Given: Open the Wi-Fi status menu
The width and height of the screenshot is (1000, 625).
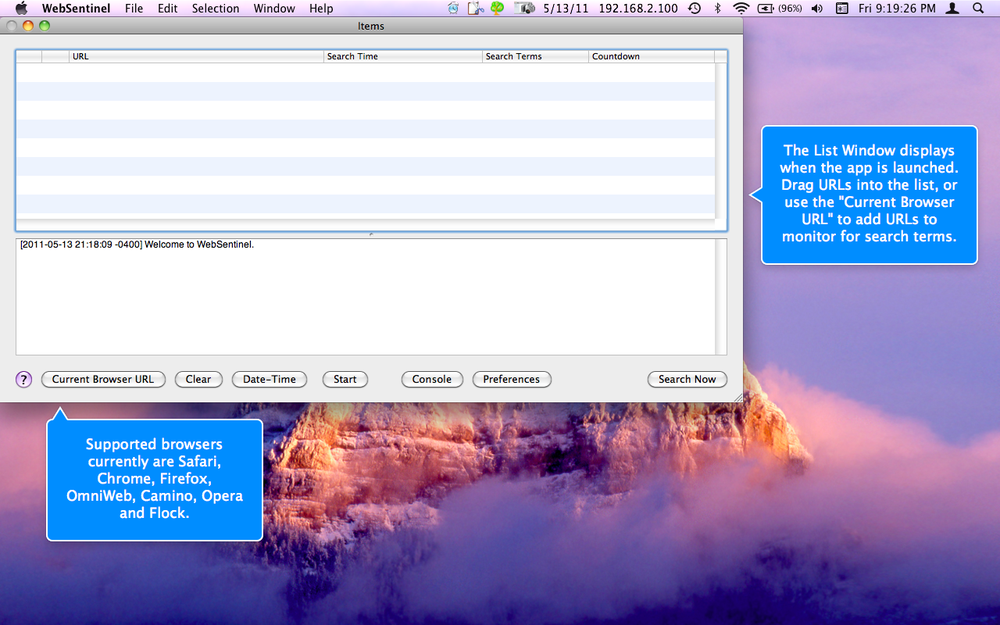Looking at the screenshot, I should click(x=740, y=8).
